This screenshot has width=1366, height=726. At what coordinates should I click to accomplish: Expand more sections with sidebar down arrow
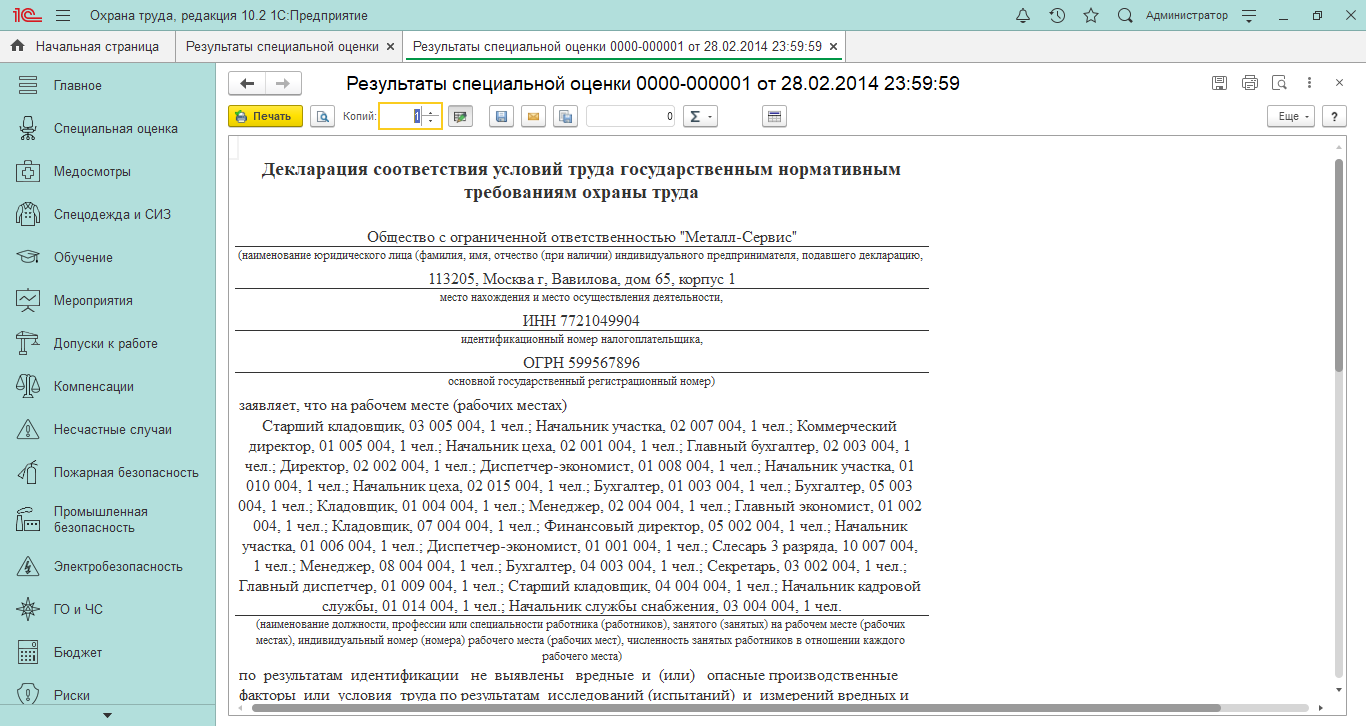pos(107,717)
